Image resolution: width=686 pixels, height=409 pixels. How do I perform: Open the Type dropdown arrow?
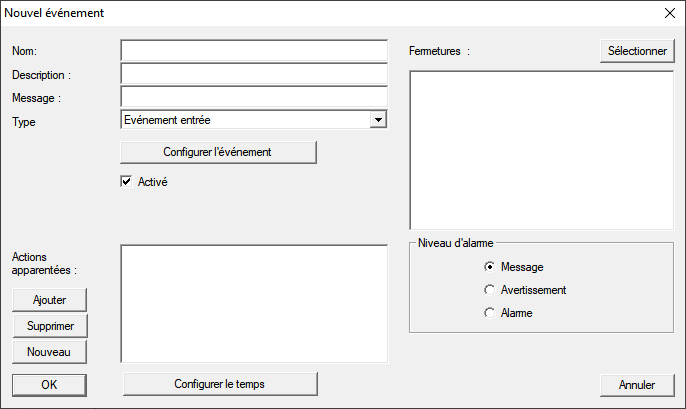(x=377, y=120)
